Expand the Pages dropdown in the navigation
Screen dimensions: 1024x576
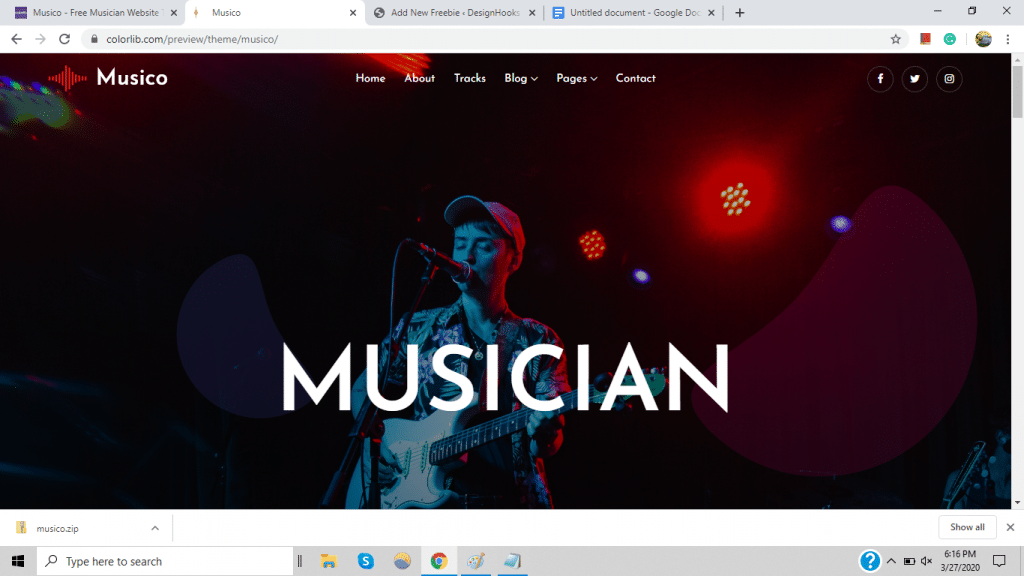pyautogui.click(x=576, y=79)
